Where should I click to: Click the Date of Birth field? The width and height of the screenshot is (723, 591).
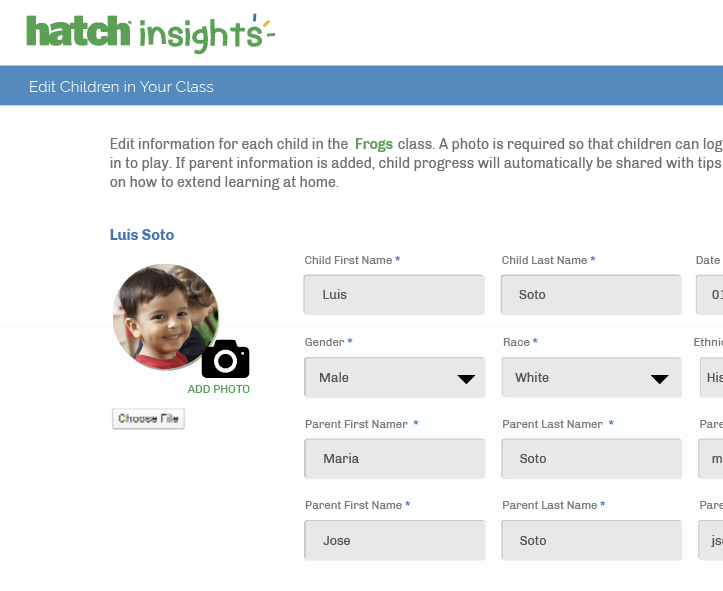pyautogui.click(x=710, y=295)
